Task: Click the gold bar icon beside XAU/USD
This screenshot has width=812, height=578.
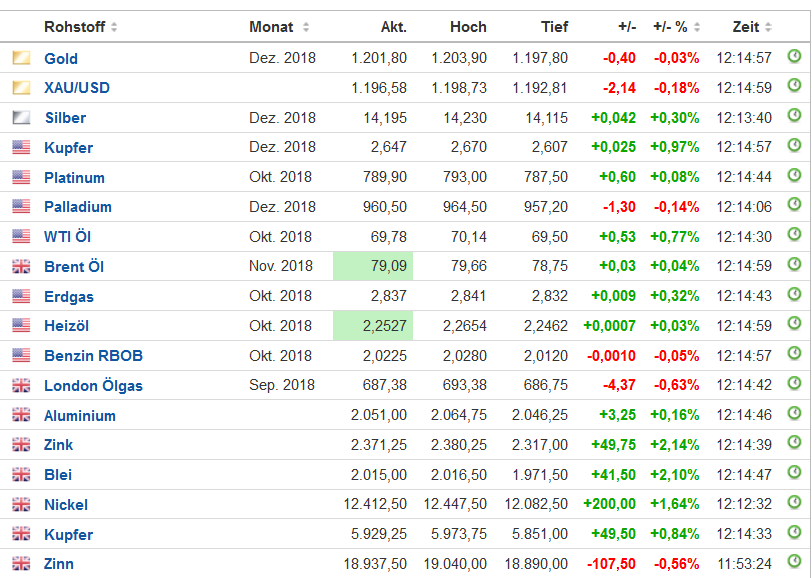Action: (x=21, y=88)
